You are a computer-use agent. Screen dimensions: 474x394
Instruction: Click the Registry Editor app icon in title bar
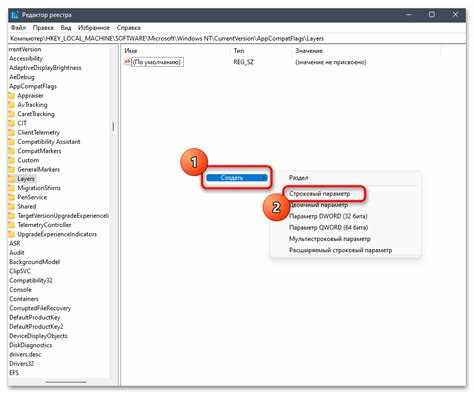coord(15,15)
